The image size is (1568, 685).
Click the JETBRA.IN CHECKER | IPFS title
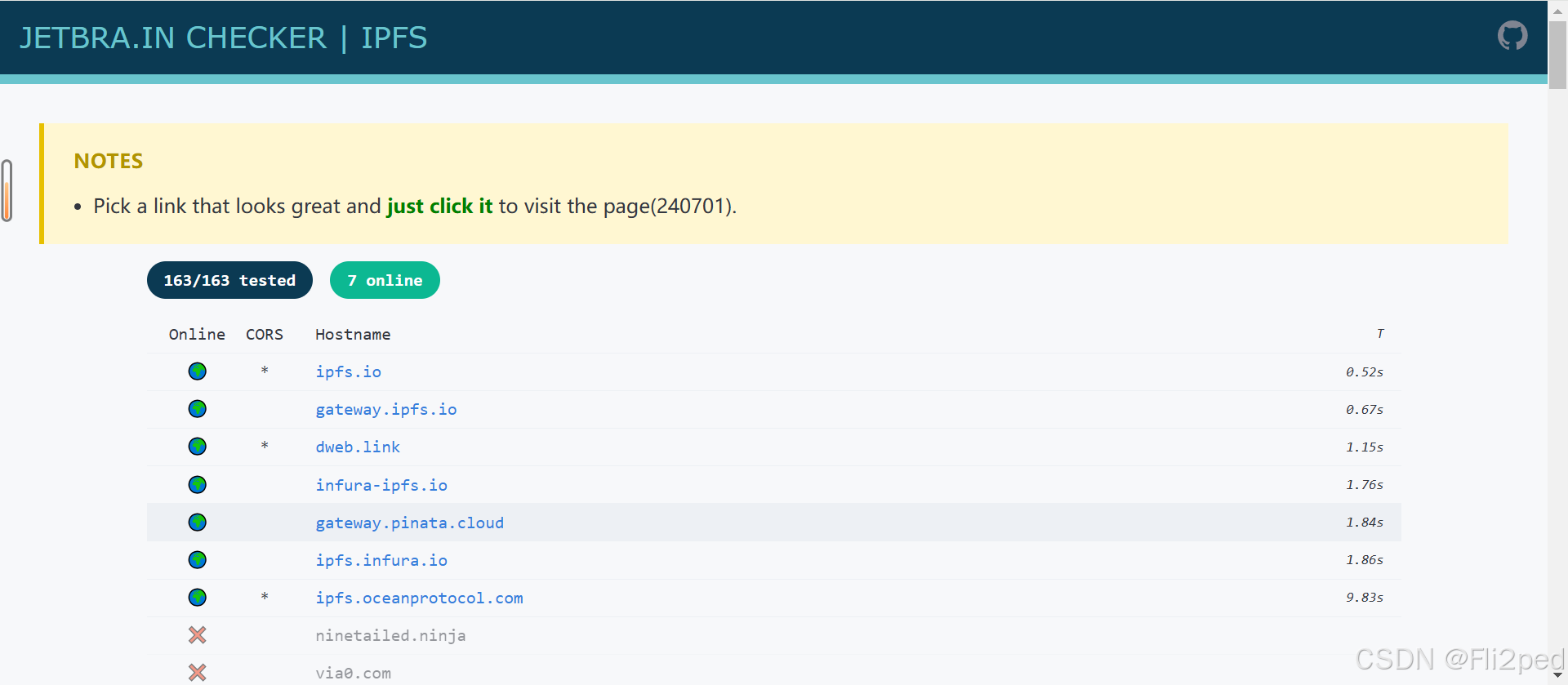223,38
